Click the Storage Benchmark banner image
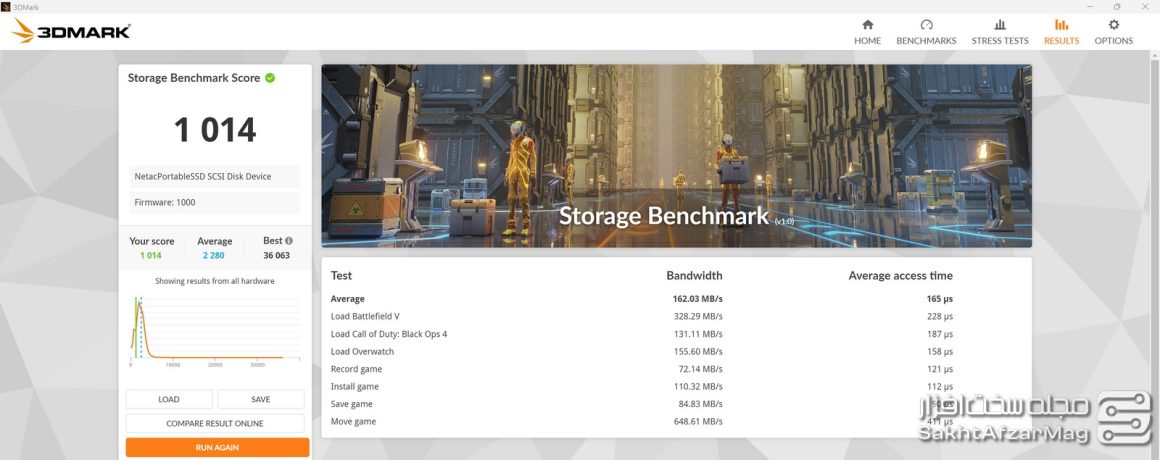This screenshot has width=1160, height=460. 676,156
